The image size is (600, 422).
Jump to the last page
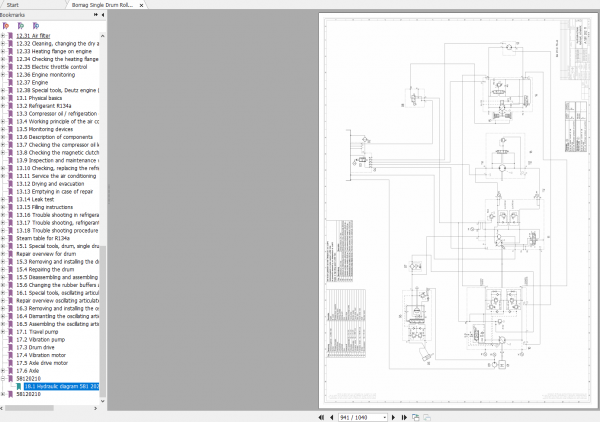(404, 417)
